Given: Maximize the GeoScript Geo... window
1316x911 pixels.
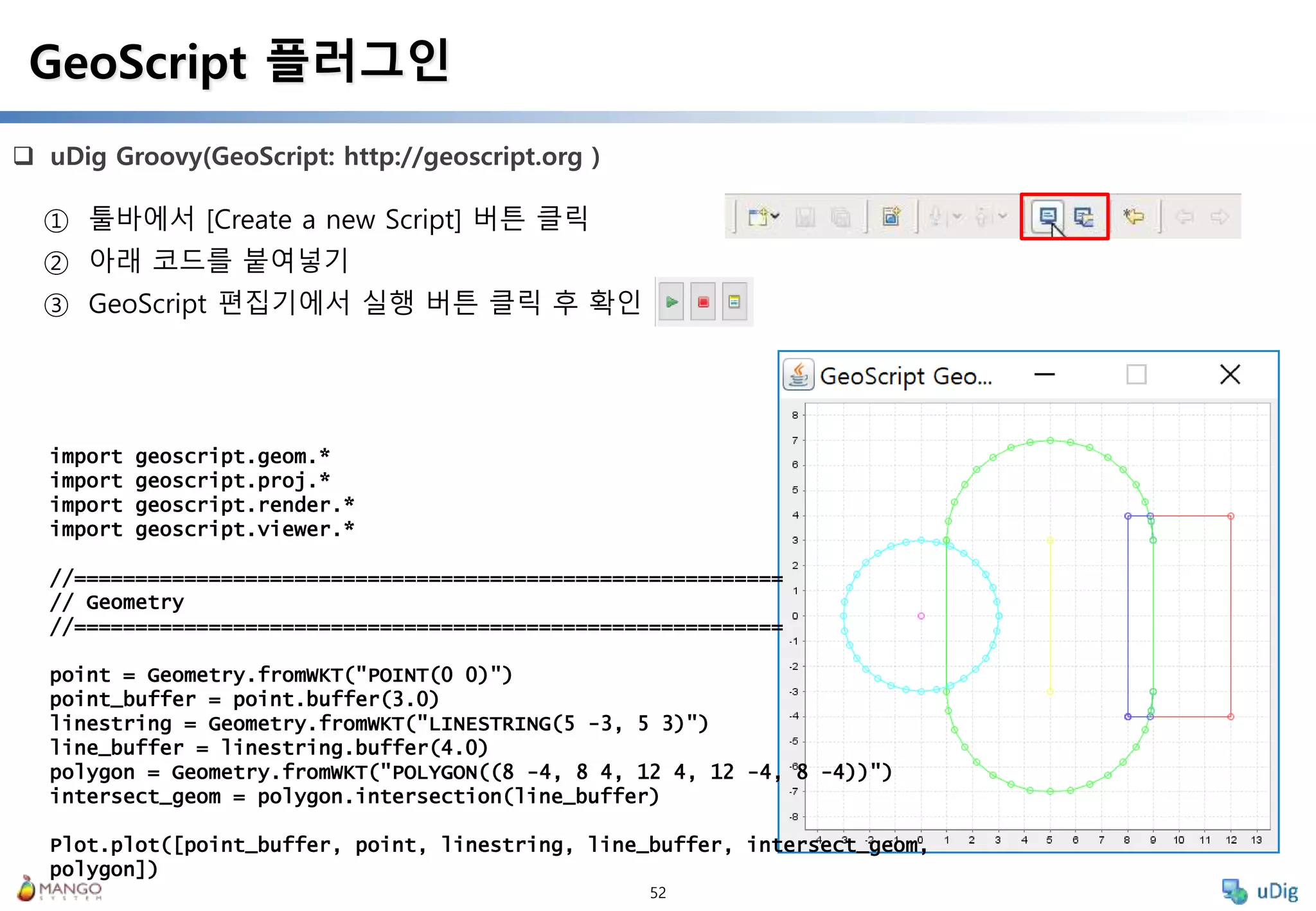Looking at the screenshot, I should [1136, 375].
